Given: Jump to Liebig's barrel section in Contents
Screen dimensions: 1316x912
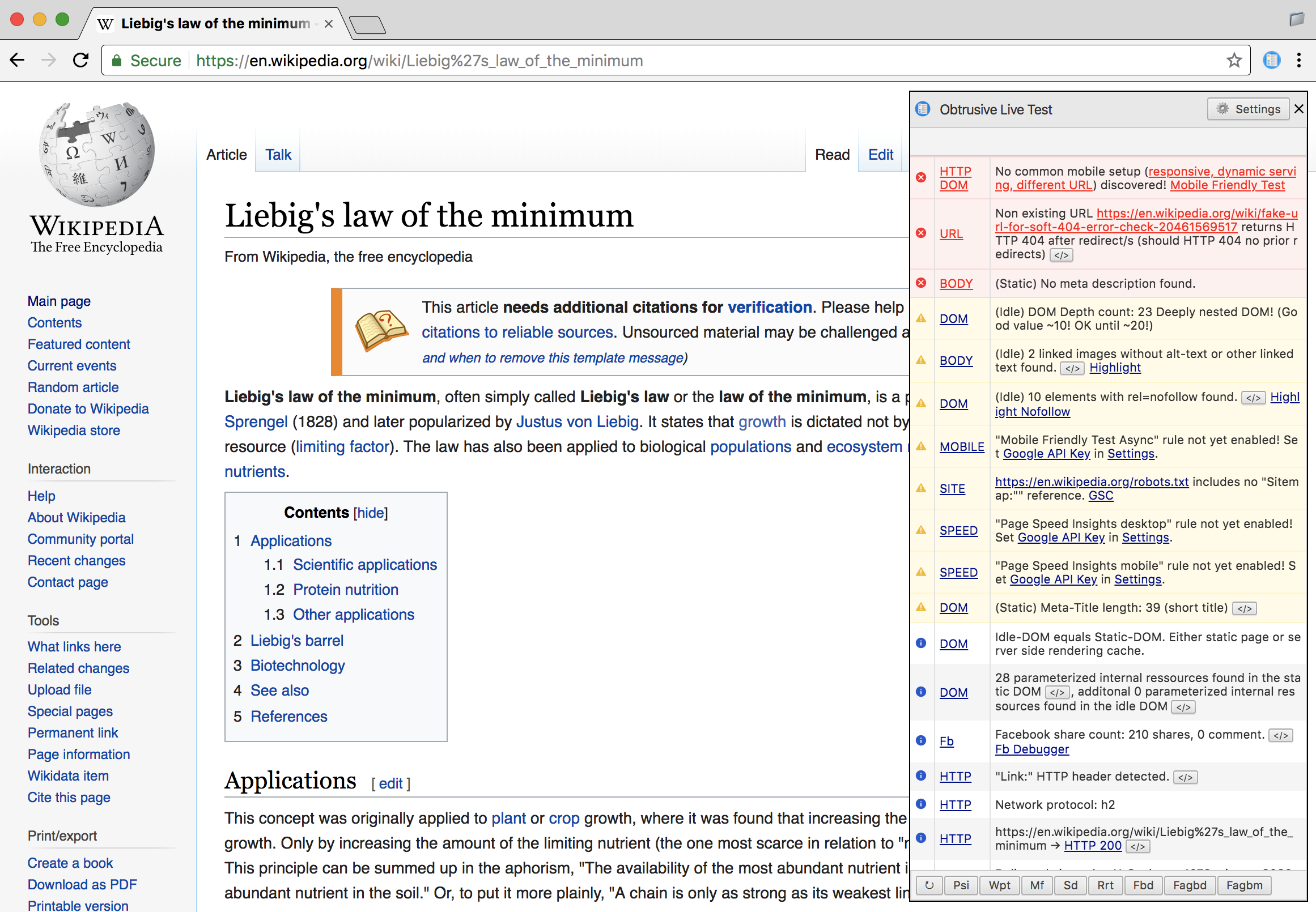Looking at the screenshot, I should [x=297, y=641].
